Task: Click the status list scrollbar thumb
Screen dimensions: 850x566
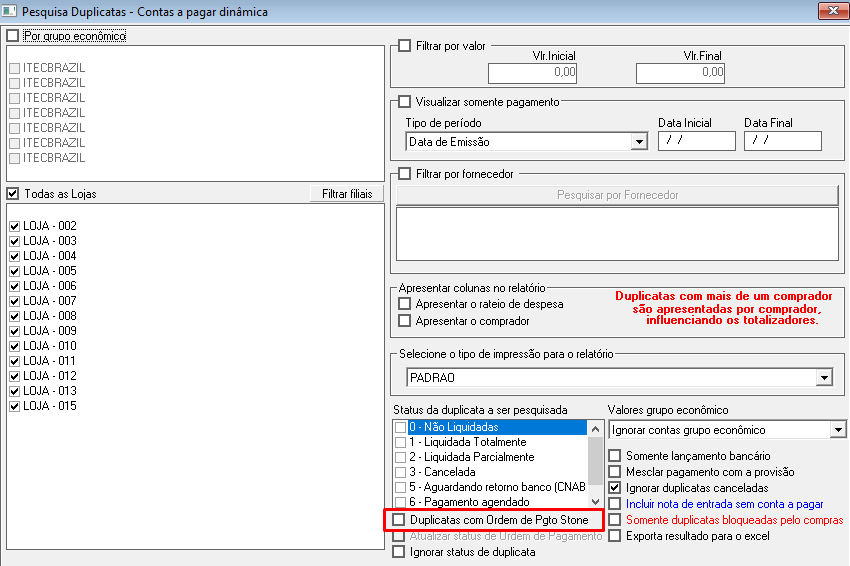Action: pyautogui.click(x=595, y=461)
